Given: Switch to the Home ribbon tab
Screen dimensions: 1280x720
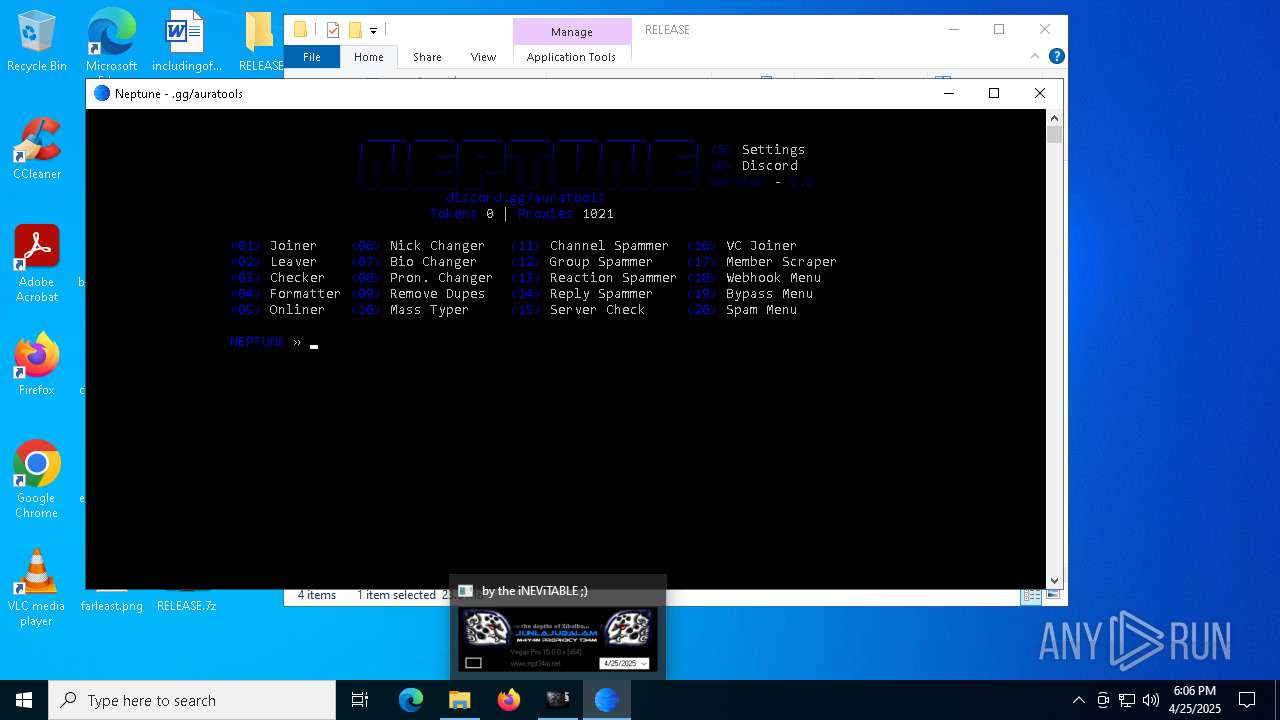Looking at the screenshot, I should coord(368,57).
